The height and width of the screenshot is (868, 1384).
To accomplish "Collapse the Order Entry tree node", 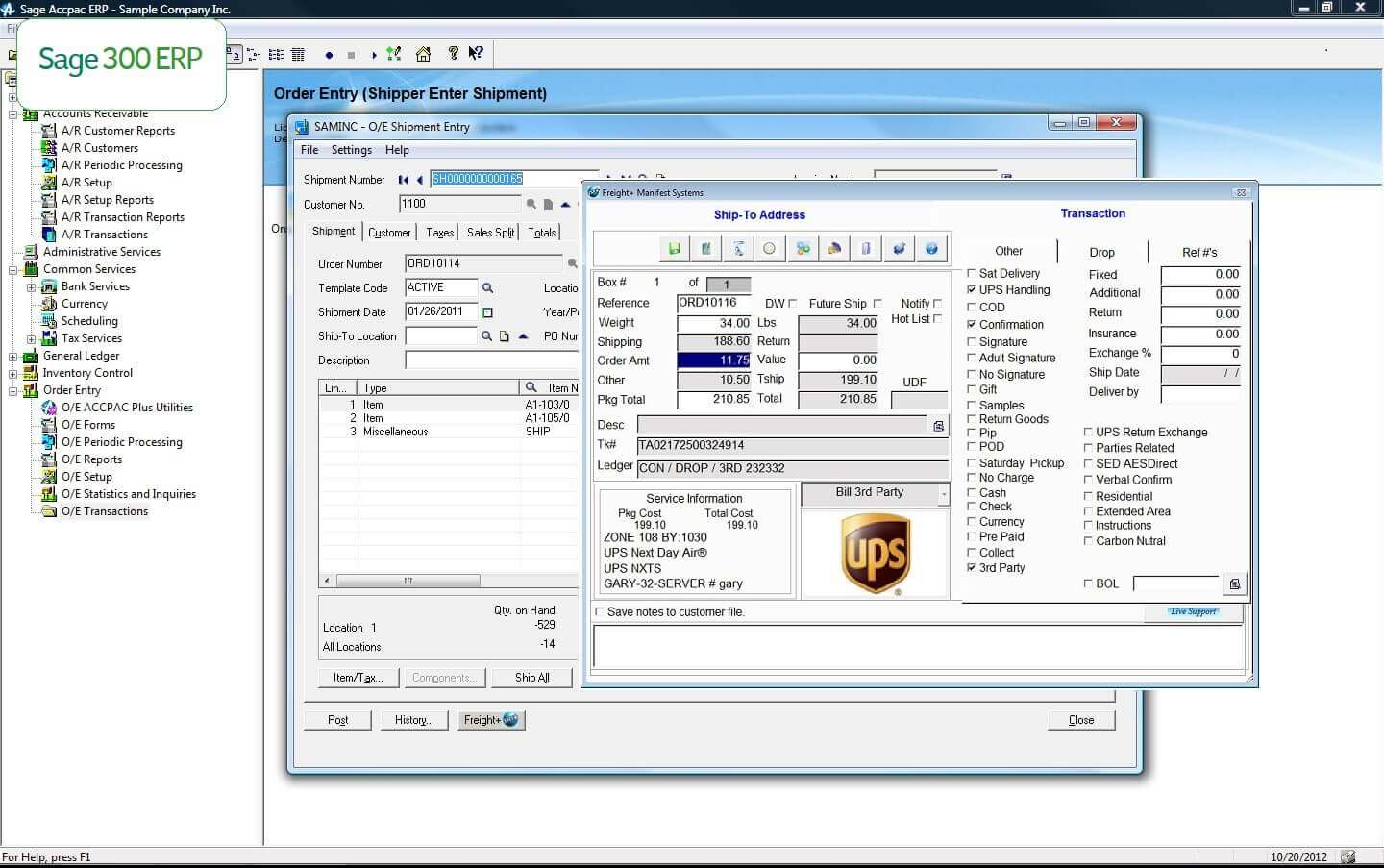I will [x=13, y=390].
